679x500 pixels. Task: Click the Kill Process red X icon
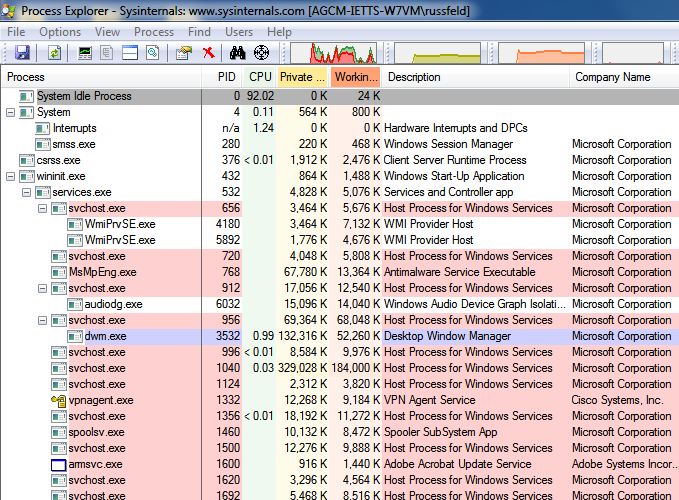(209, 53)
